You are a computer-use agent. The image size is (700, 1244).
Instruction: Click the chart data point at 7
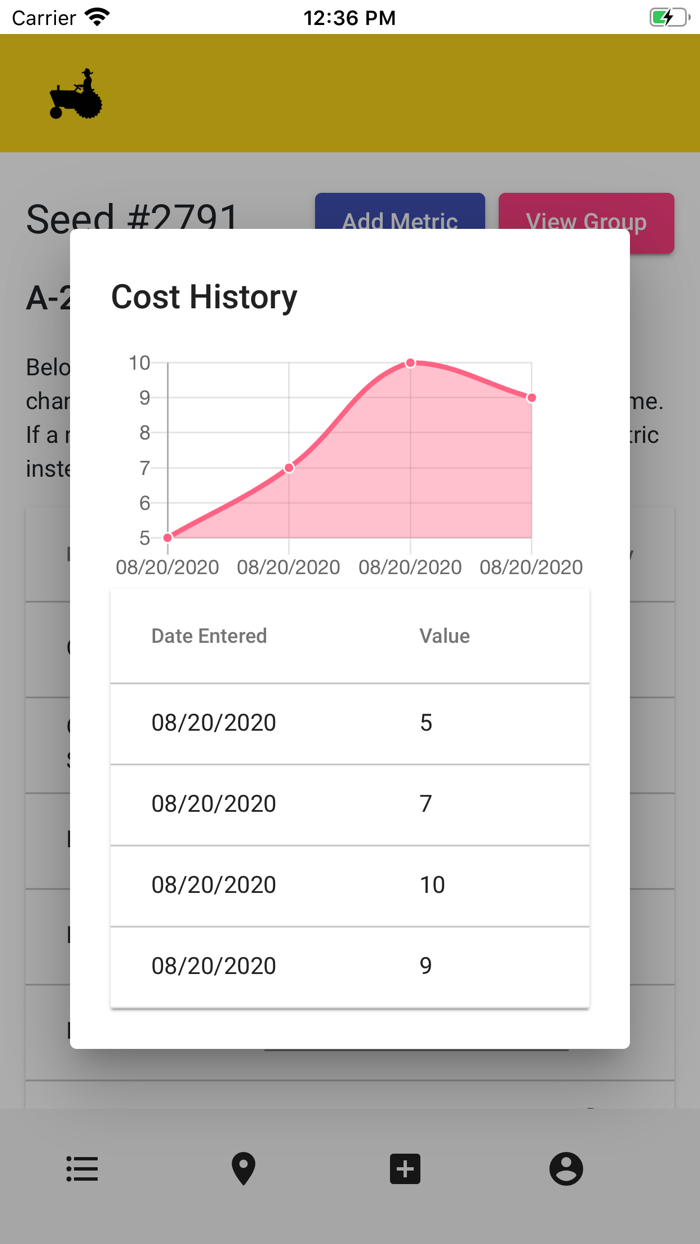click(x=289, y=468)
